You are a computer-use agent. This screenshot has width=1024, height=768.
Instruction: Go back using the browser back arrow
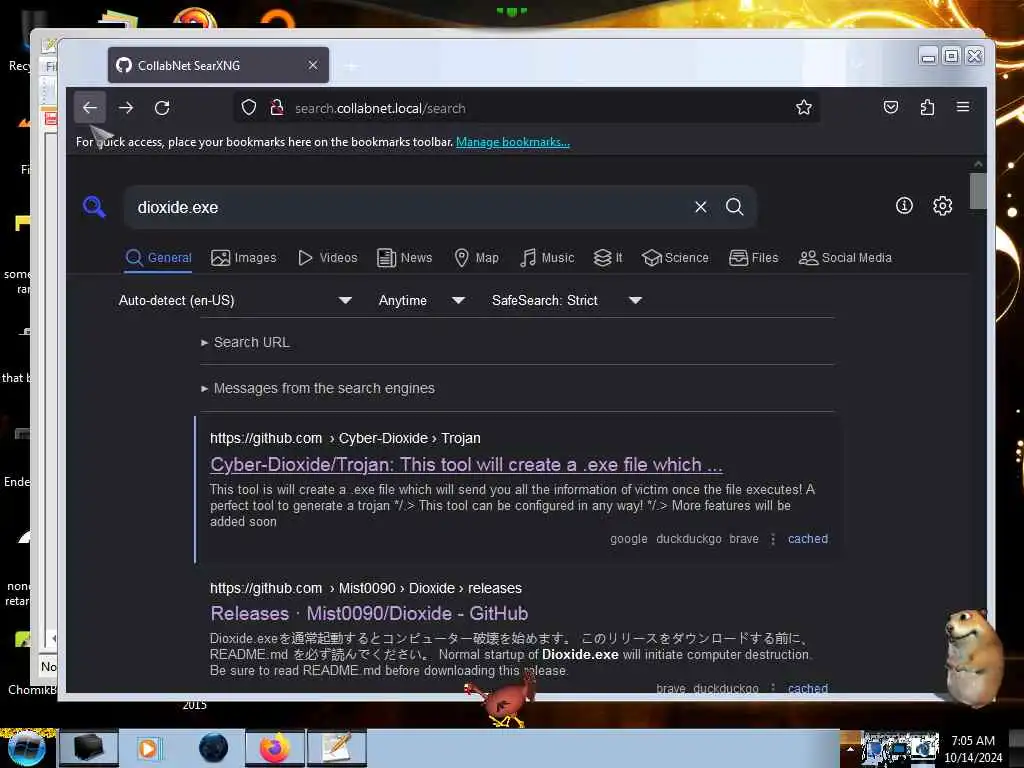(89, 108)
